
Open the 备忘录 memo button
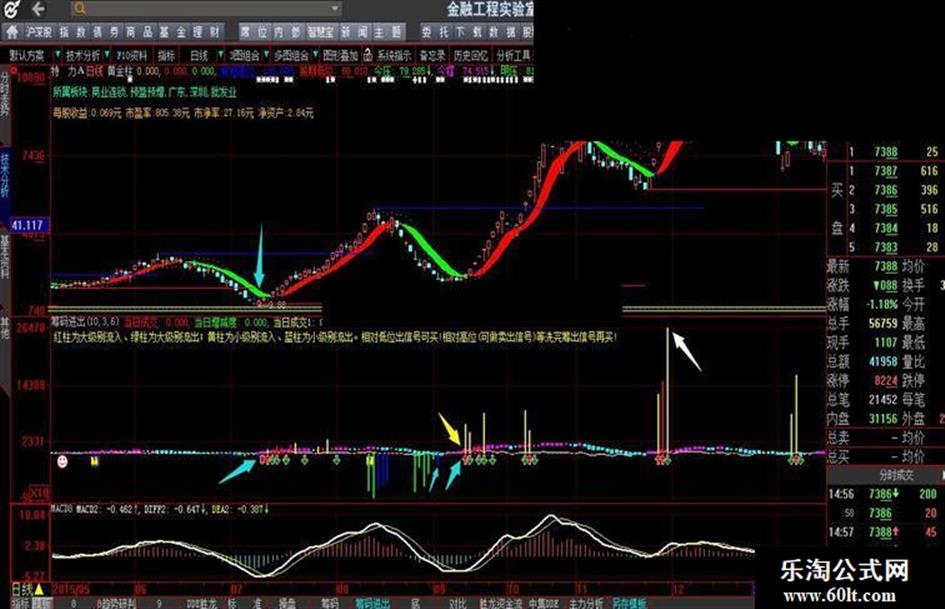[x=432, y=55]
